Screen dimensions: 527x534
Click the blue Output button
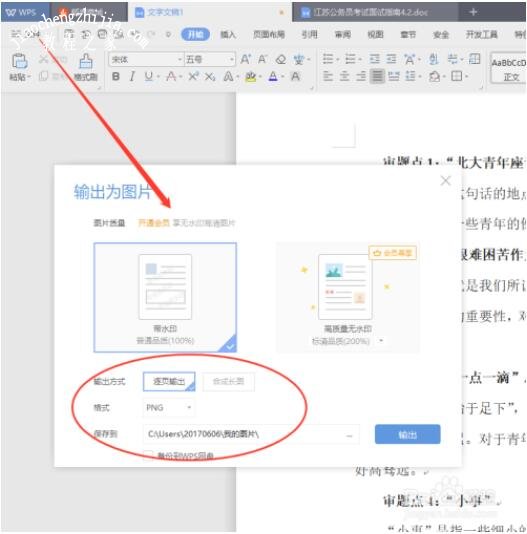[407, 434]
